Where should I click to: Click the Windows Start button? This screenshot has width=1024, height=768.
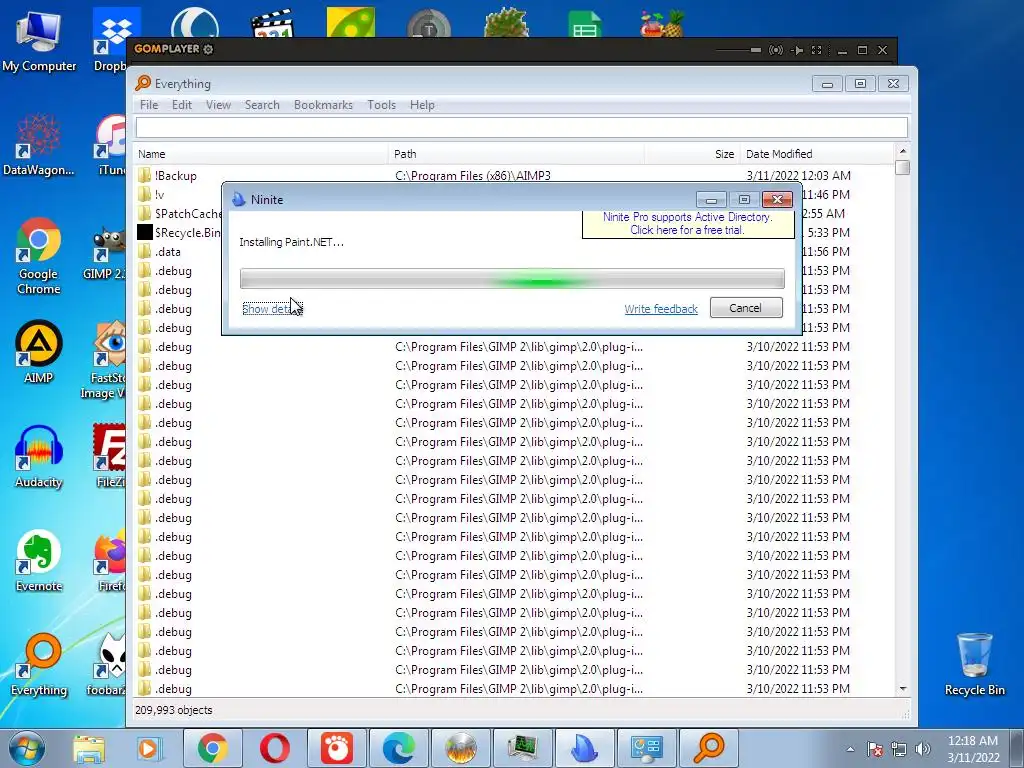[25, 748]
